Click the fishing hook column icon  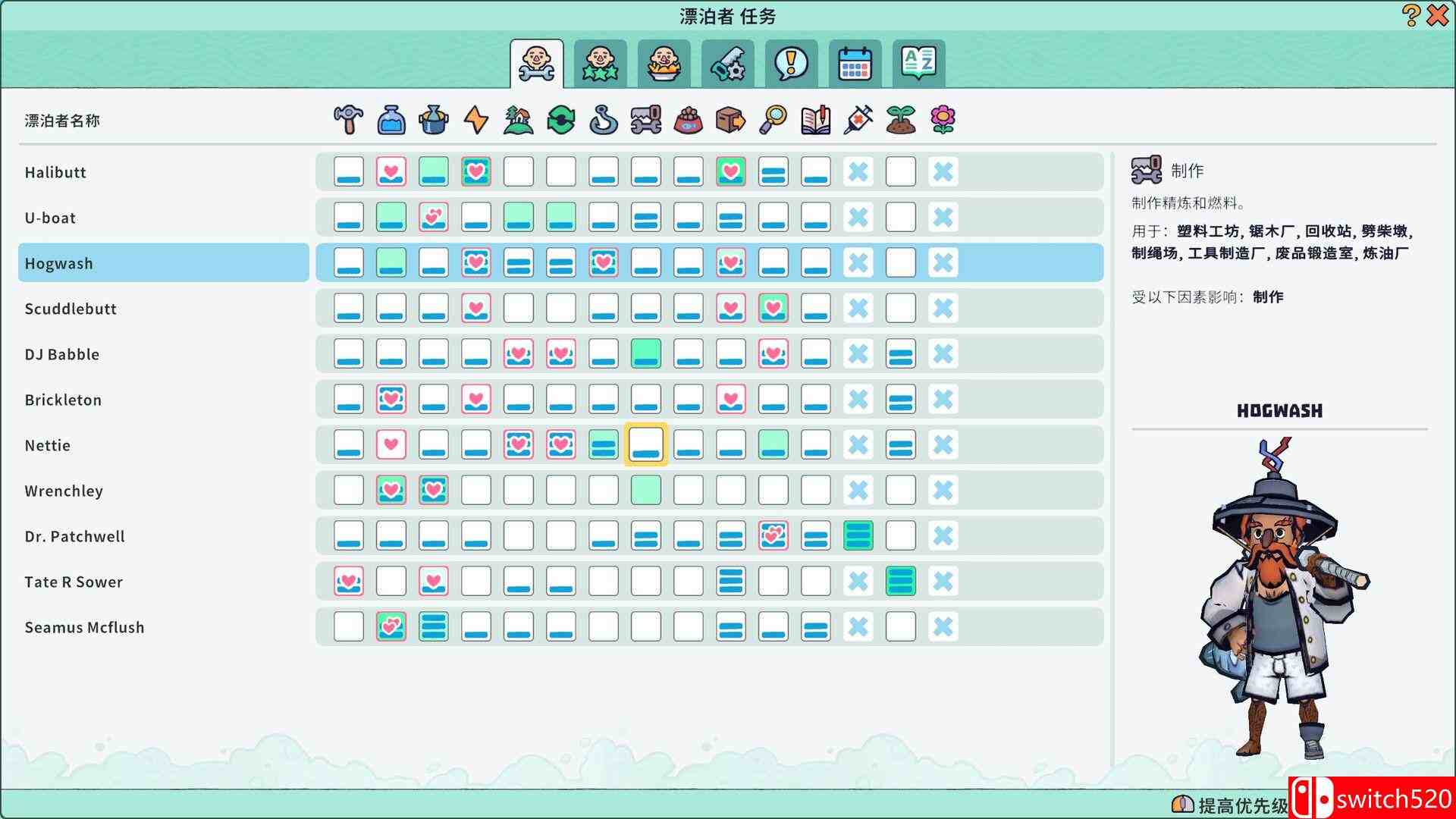(604, 120)
